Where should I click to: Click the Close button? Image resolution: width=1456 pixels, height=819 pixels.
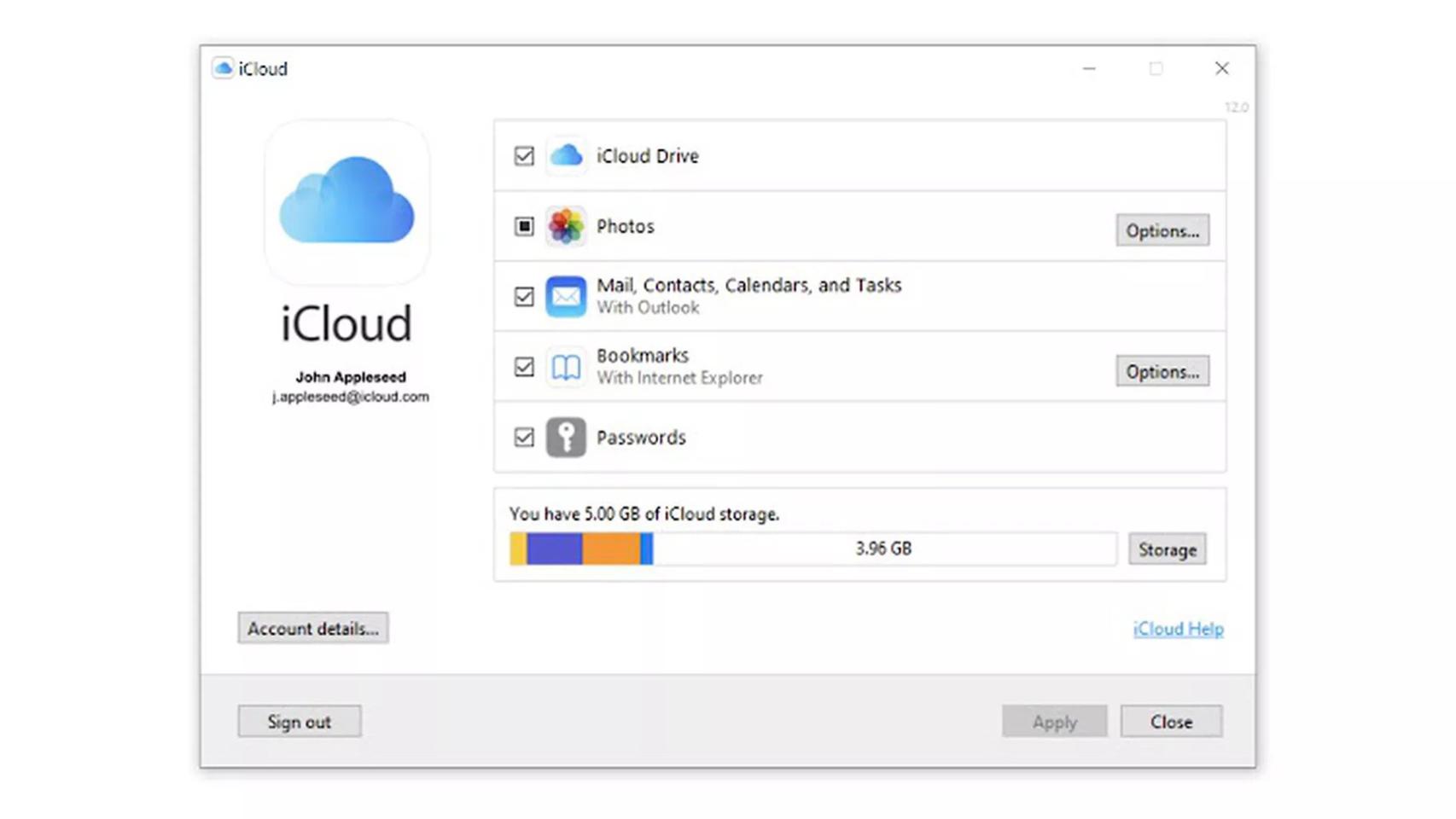[x=1171, y=722]
